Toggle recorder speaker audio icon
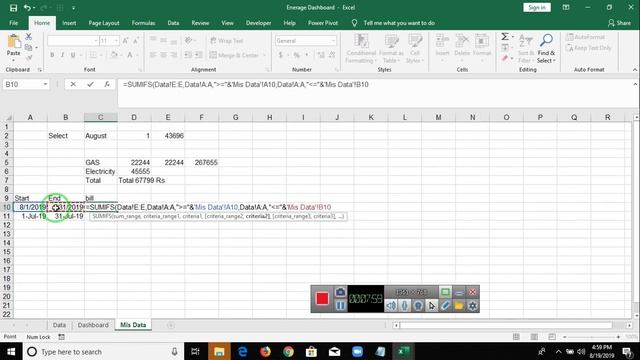640x360 pixels. (391, 305)
